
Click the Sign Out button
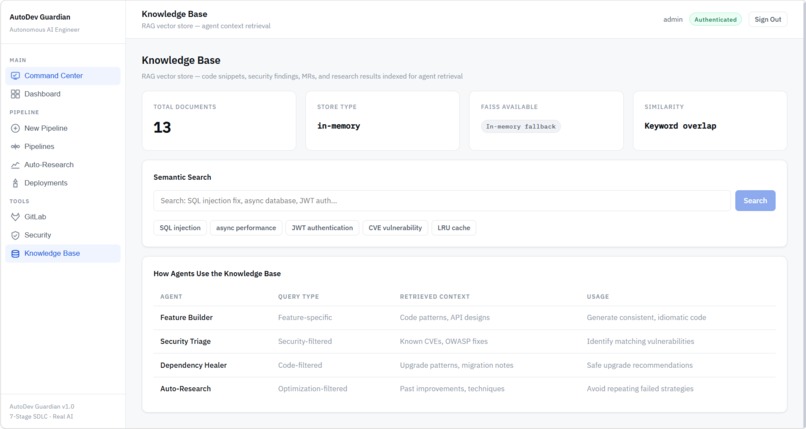point(767,20)
